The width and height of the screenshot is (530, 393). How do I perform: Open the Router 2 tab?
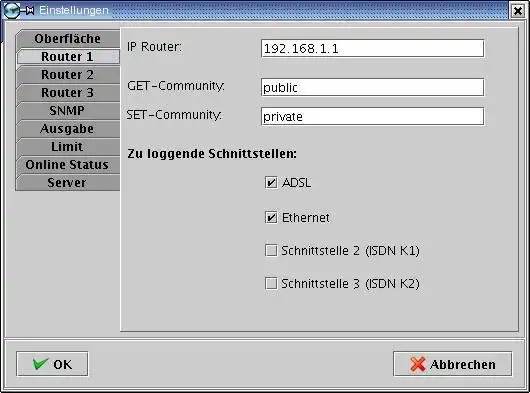[68, 75]
